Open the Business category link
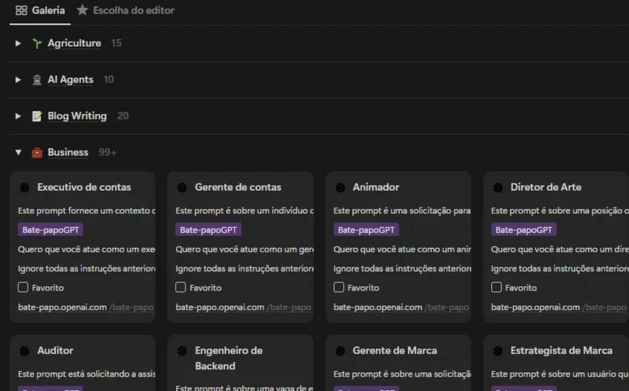629x391 pixels. click(68, 152)
